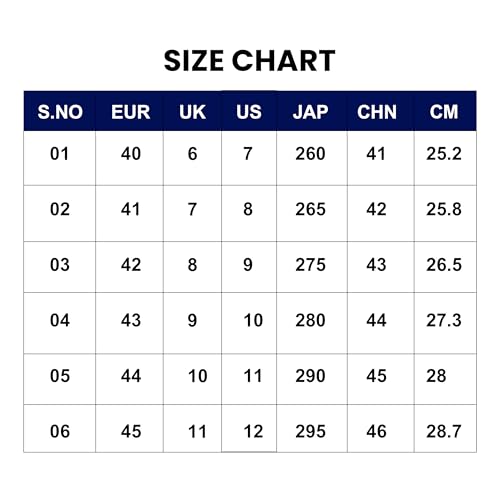
Task: Click the CHN column header
Action: [377, 112]
